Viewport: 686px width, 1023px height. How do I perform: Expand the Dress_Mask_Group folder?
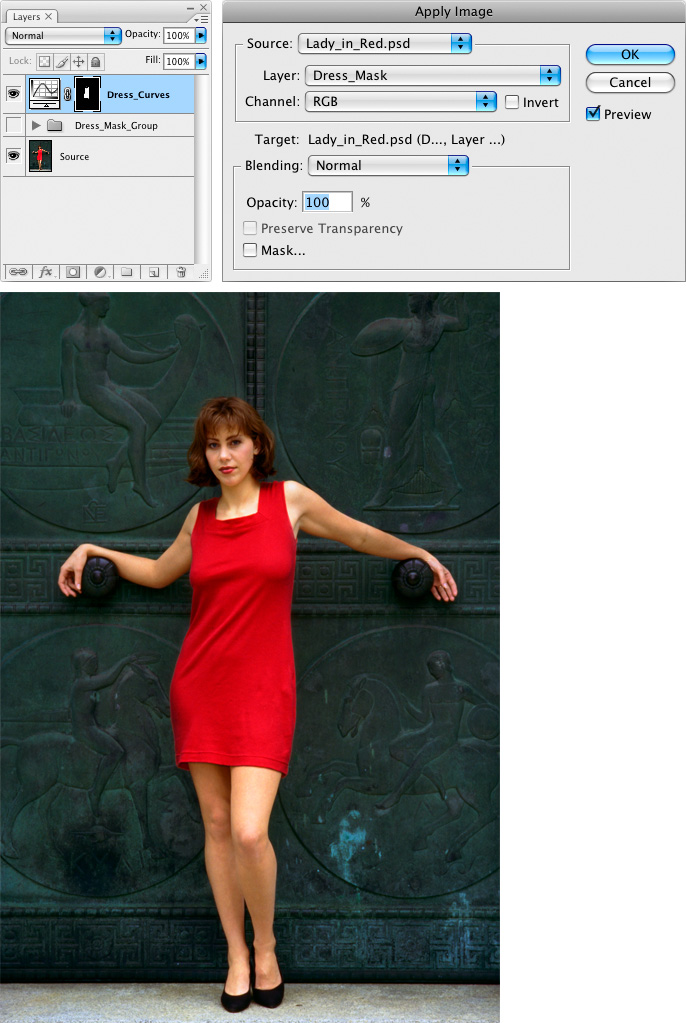pyautogui.click(x=37, y=126)
